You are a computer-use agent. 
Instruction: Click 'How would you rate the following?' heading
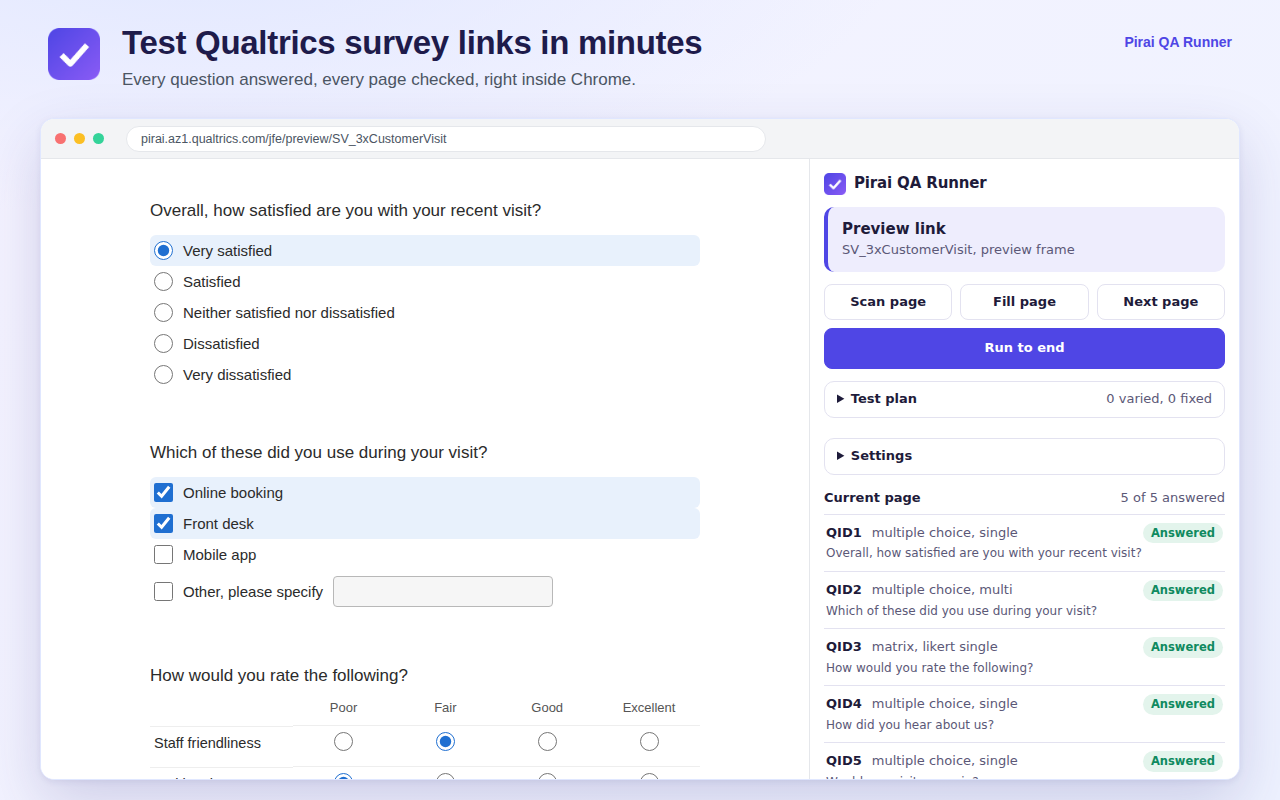279,676
